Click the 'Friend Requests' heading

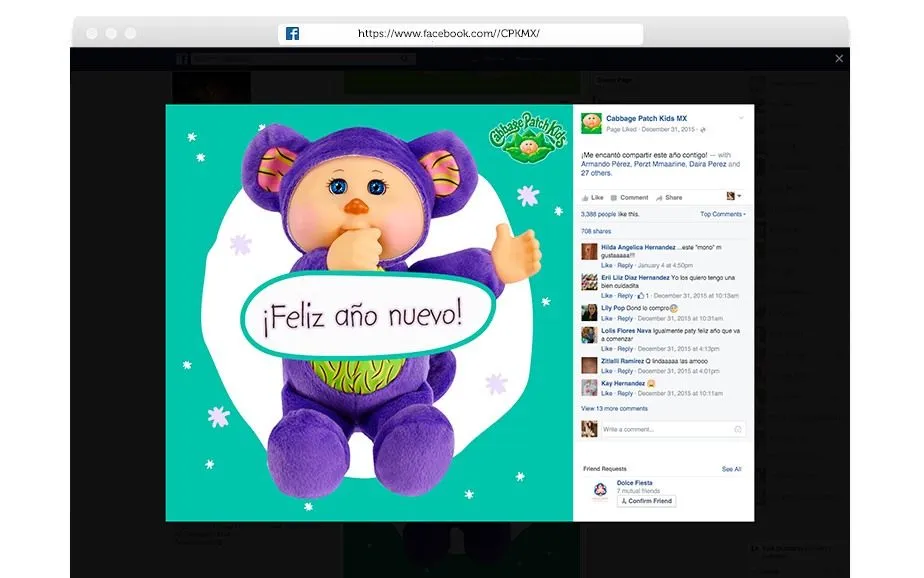pyautogui.click(x=605, y=469)
